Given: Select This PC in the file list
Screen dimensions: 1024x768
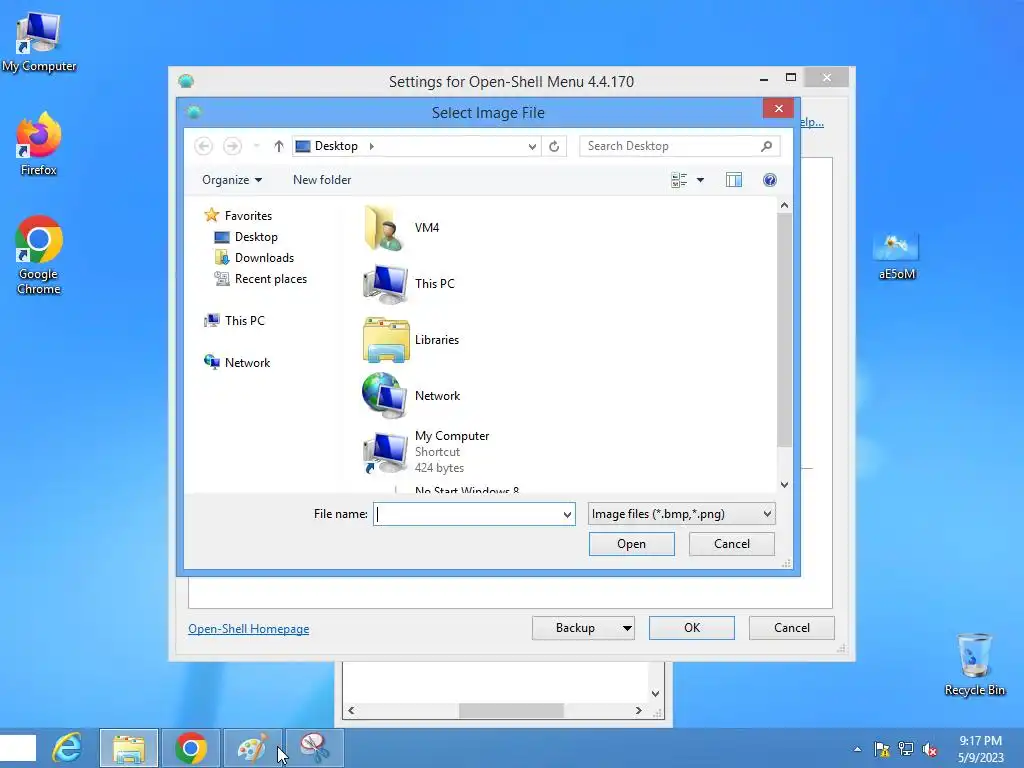Looking at the screenshot, I should (409, 284).
